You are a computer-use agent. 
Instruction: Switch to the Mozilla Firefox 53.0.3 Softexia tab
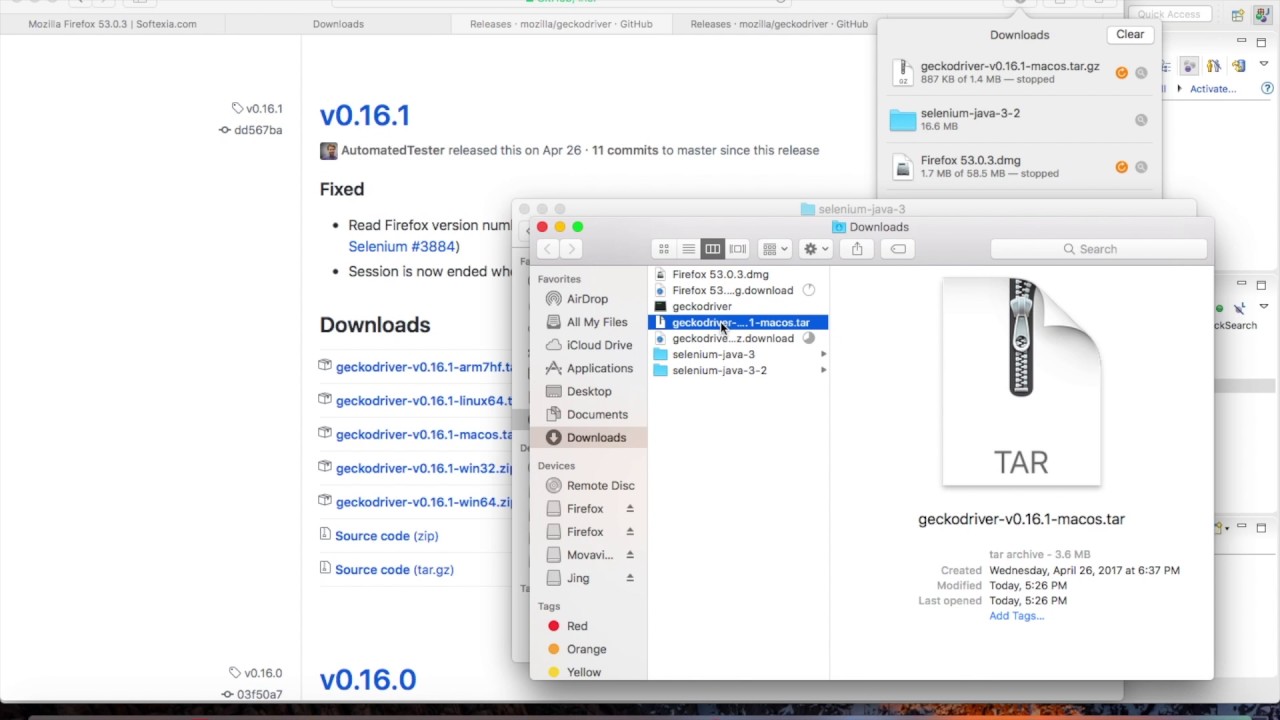pyautogui.click(x=112, y=24)
